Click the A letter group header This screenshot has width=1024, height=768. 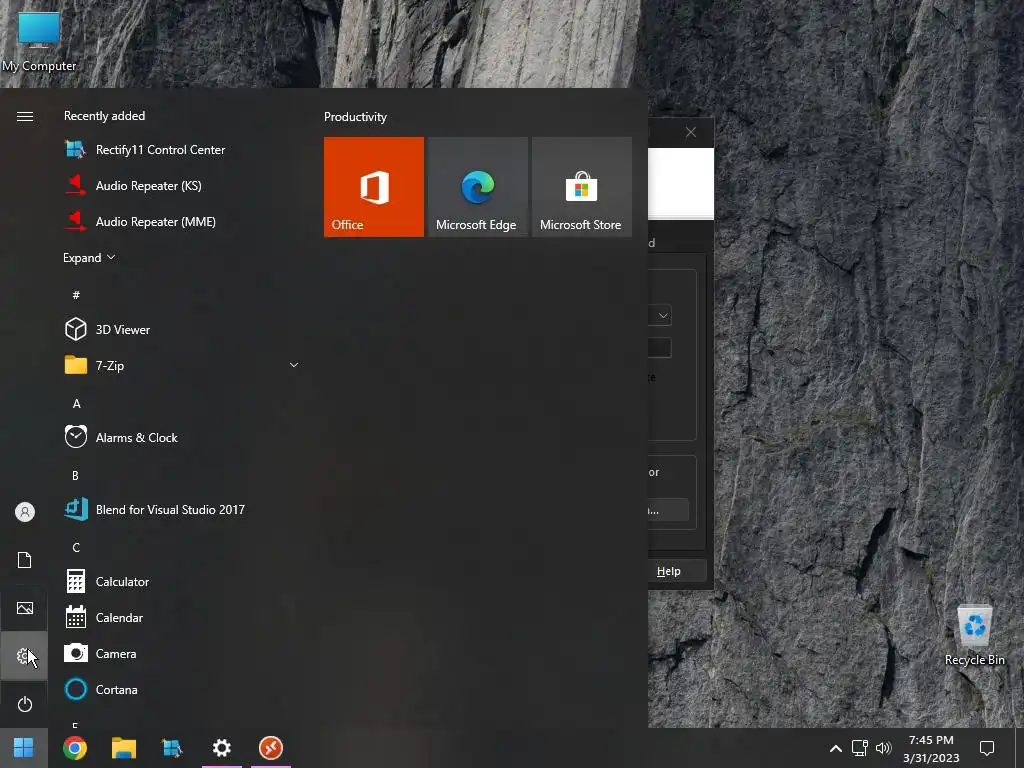coord(76,404)
